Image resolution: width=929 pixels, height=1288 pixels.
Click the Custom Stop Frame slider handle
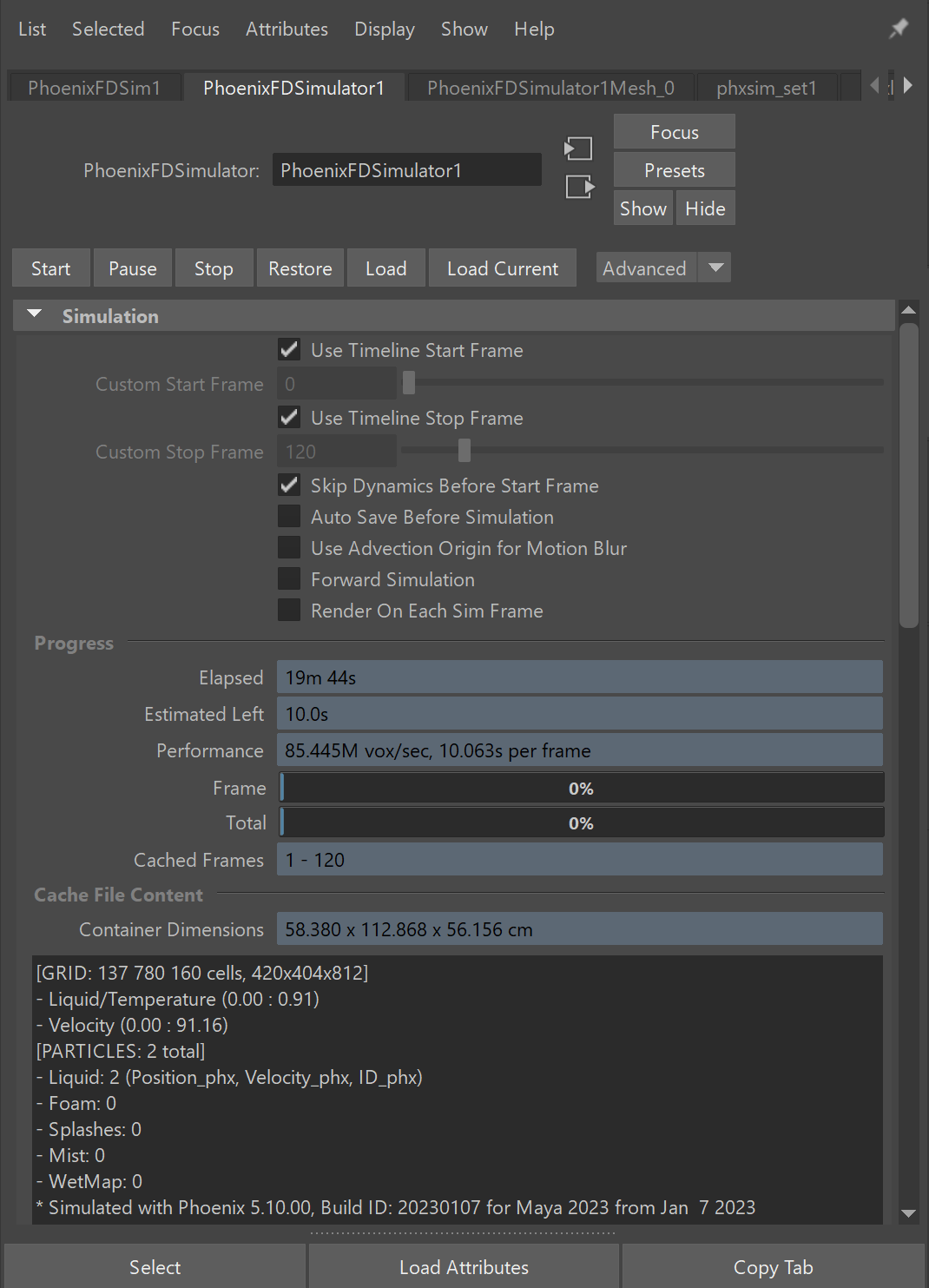(464, 450)
